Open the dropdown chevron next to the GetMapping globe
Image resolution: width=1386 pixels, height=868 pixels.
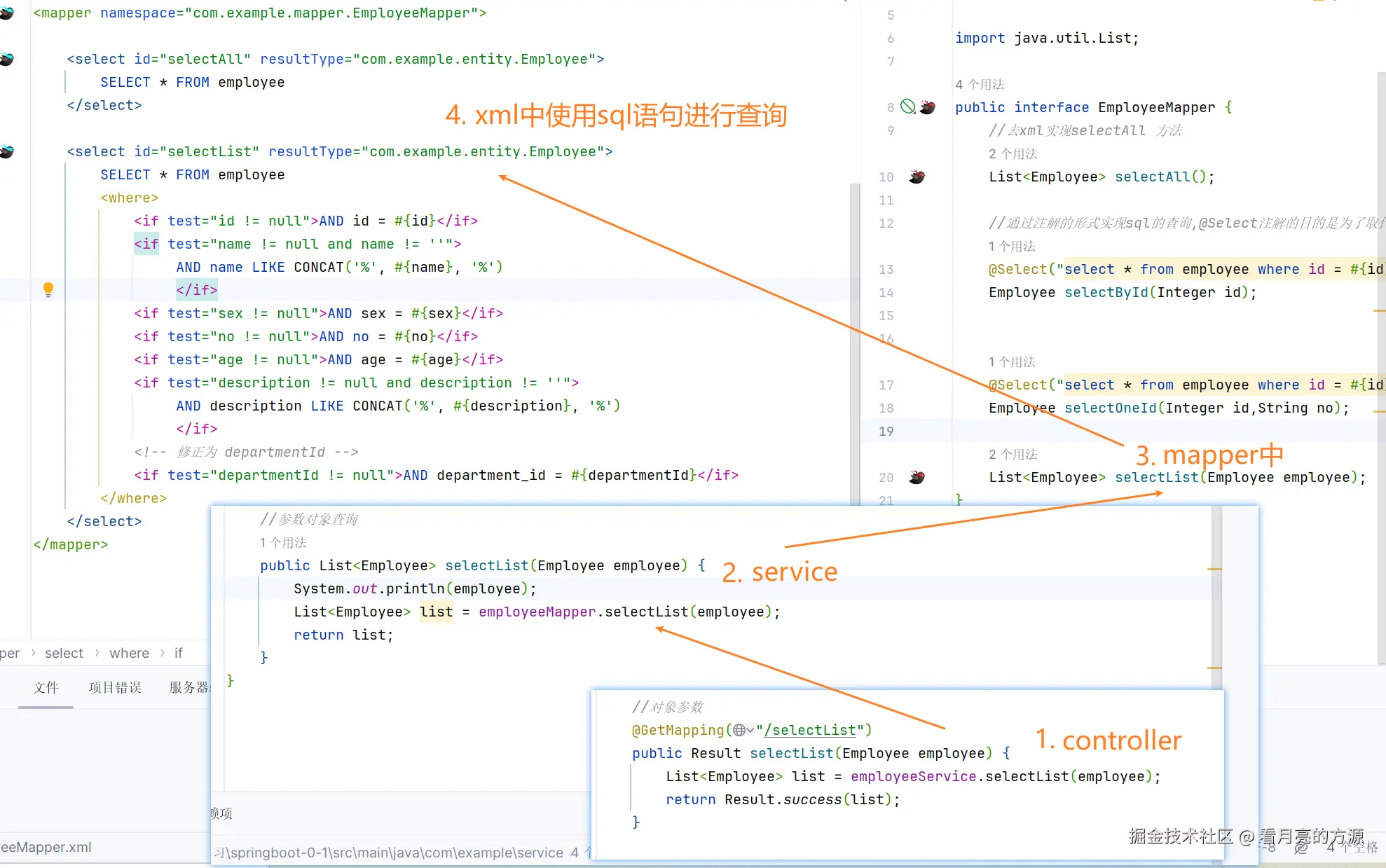click(750, 730)
